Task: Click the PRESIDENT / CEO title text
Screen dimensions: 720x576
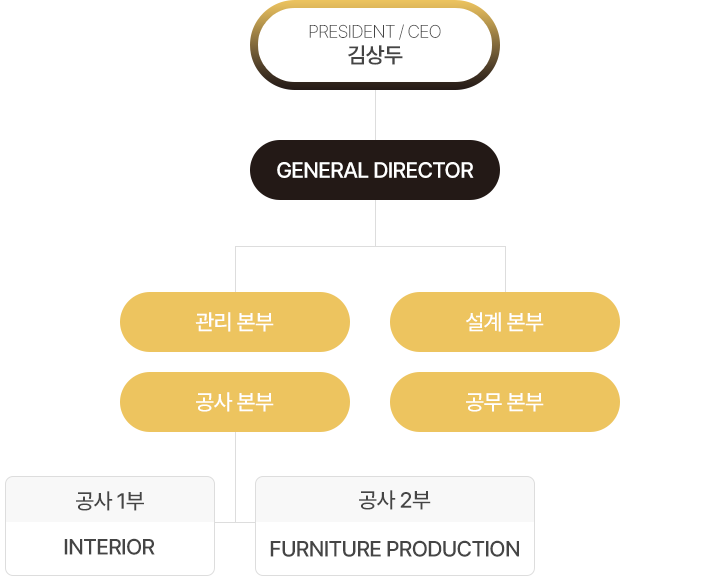Action: pyautogui.click(x=375, y=32)
